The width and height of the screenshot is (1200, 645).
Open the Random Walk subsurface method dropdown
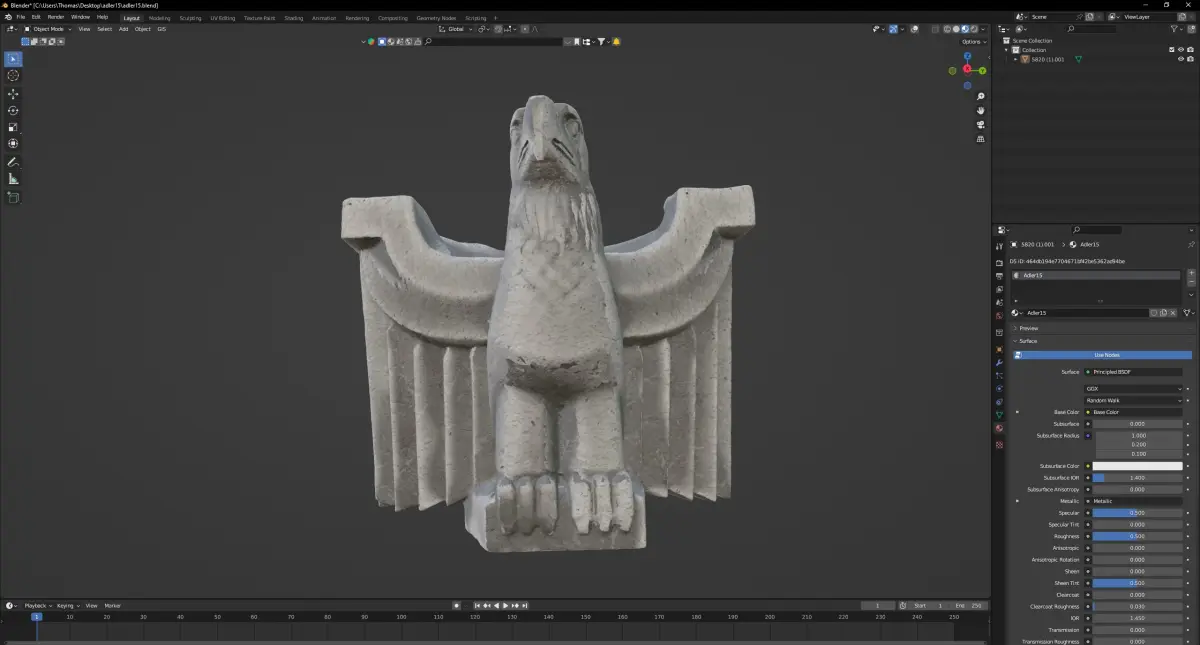coord(1134,400)
